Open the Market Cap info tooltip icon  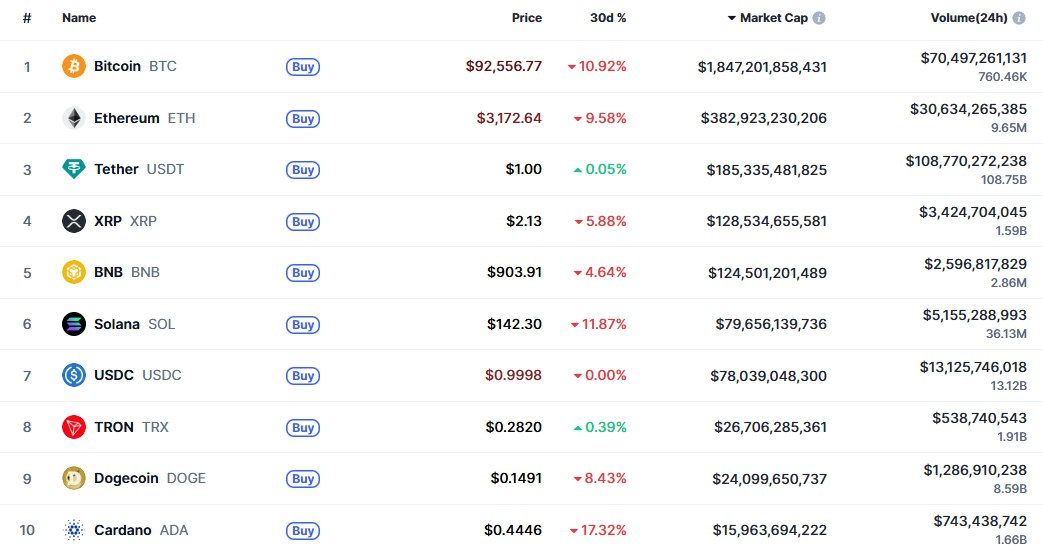(x=819, y=18)
